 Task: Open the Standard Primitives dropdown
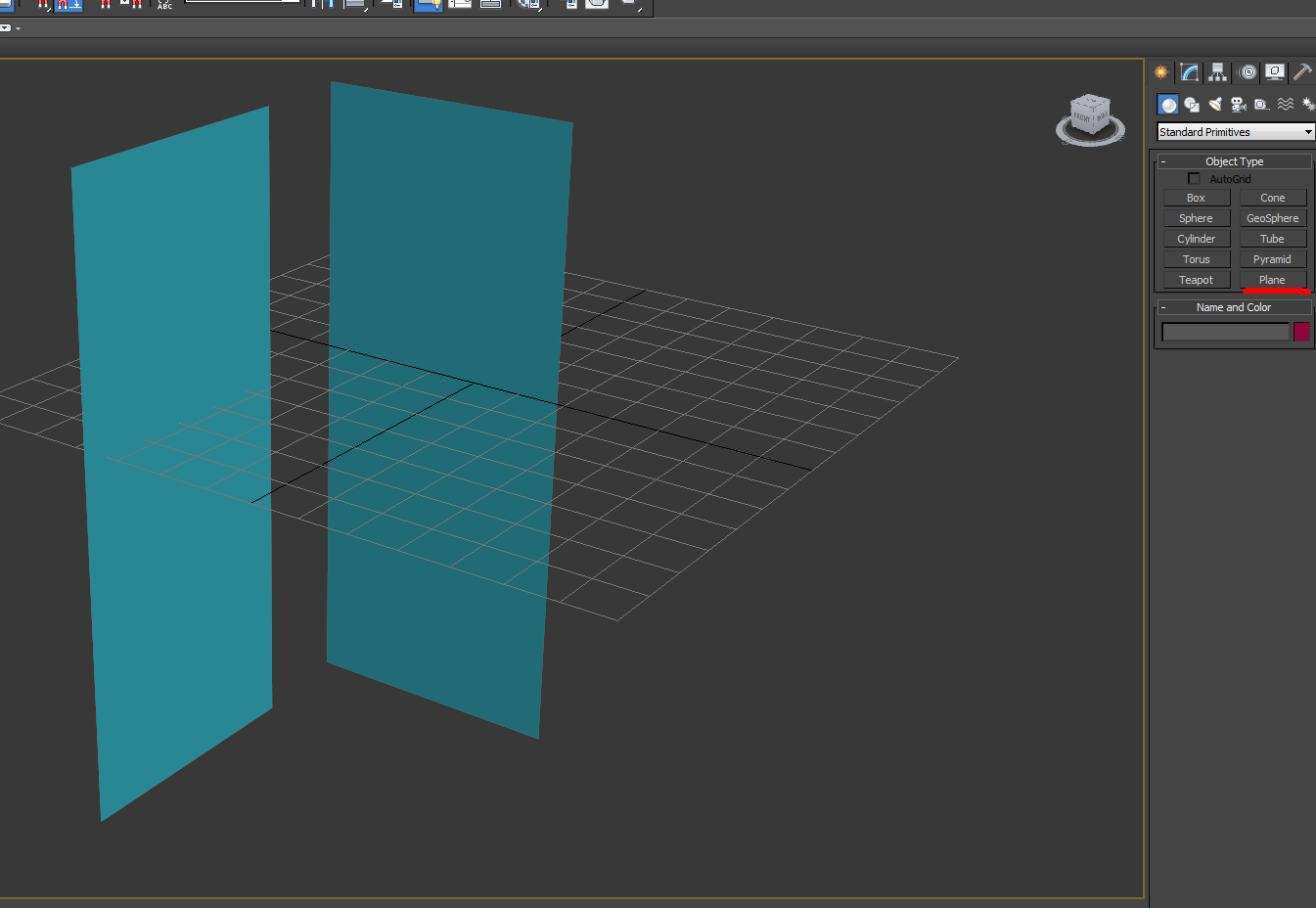(x=1235, y=132)
